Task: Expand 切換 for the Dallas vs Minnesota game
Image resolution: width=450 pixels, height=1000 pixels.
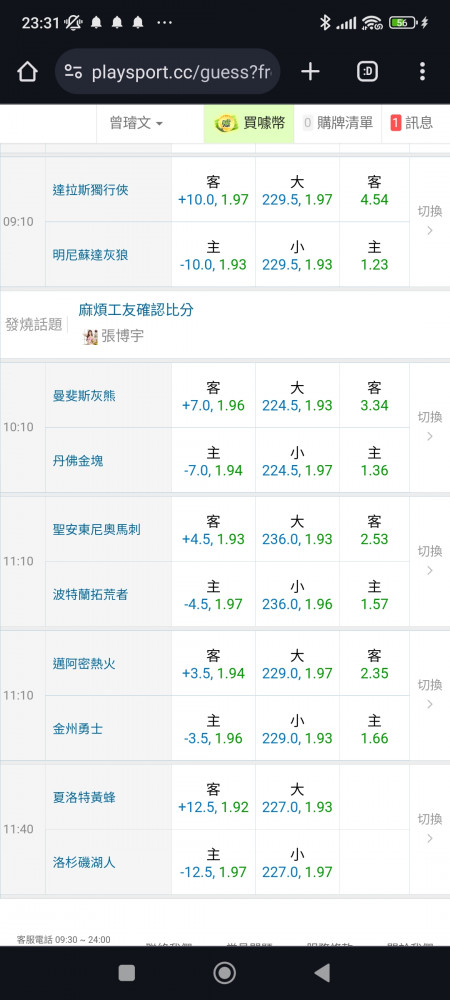Action: (430, 220)
